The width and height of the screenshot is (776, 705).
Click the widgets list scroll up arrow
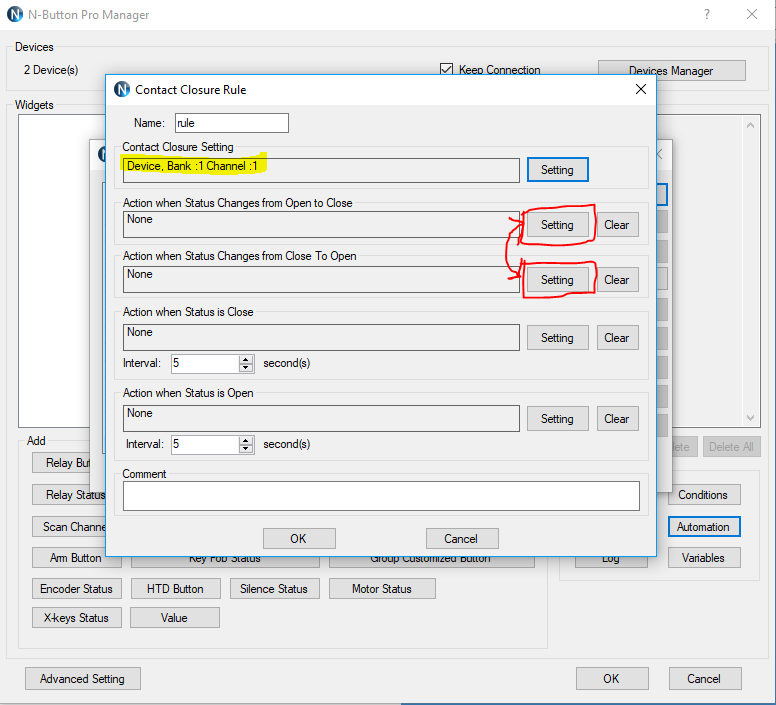[x=750, y=125]
